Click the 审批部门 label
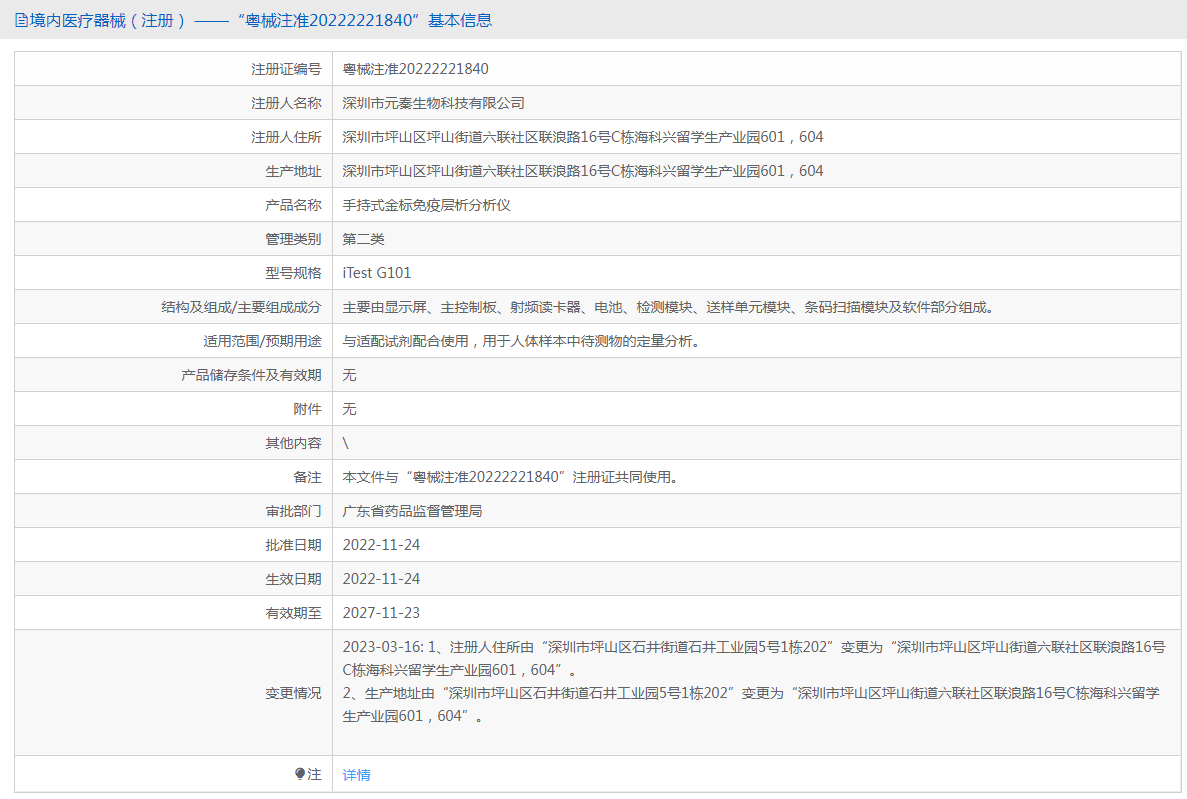The height and width of the screenshot is (799, 1187). 293,511
